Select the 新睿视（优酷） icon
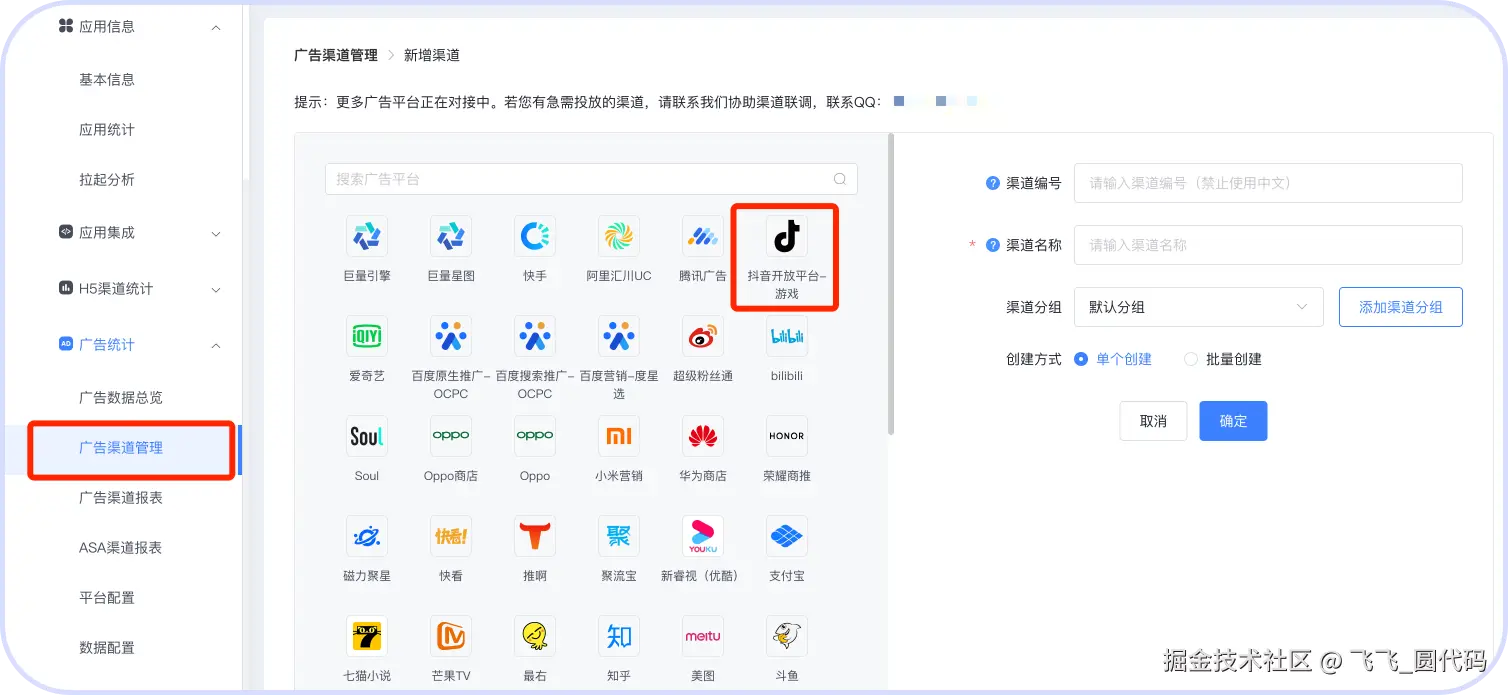1508x695 pixels. 703,536
